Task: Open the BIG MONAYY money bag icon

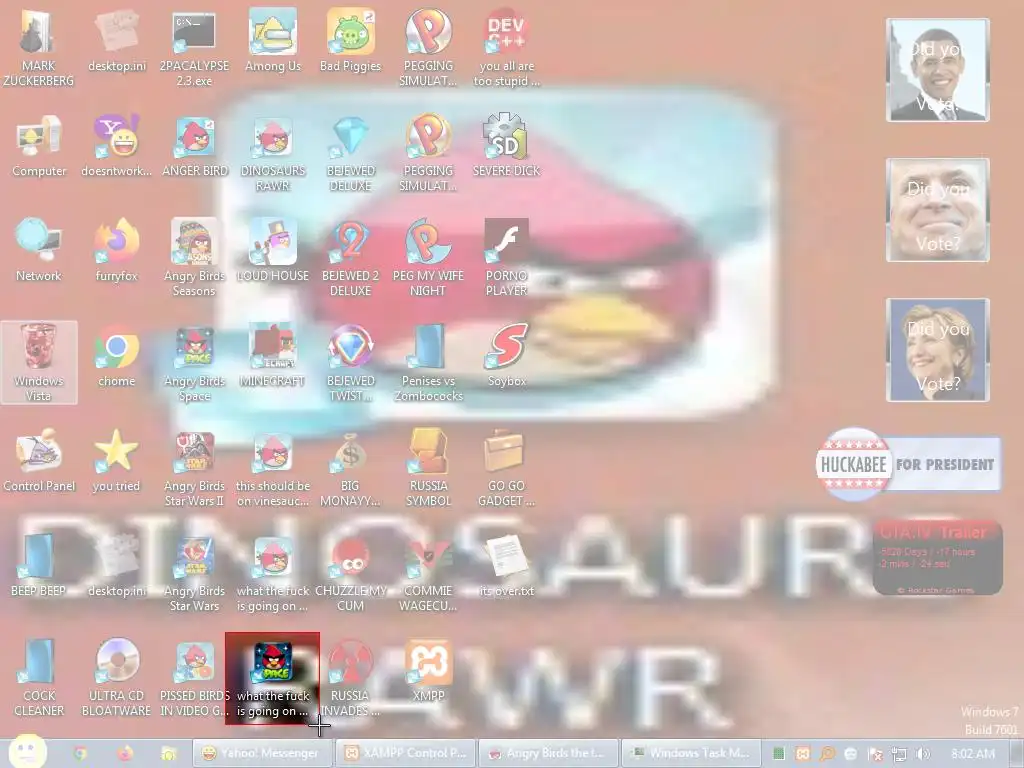Action: (x=351, y=469)
